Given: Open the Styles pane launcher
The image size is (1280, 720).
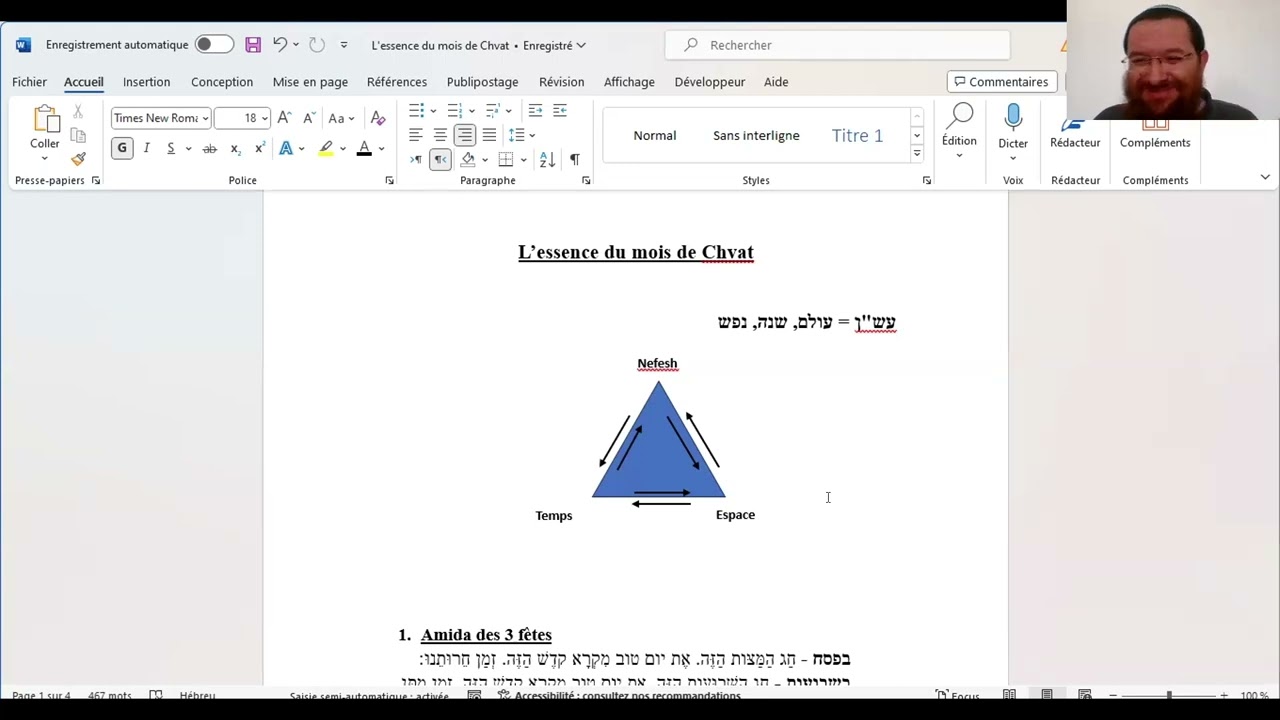Looking at the screenshot, I should pyautogui.click(x=926, y=180).
